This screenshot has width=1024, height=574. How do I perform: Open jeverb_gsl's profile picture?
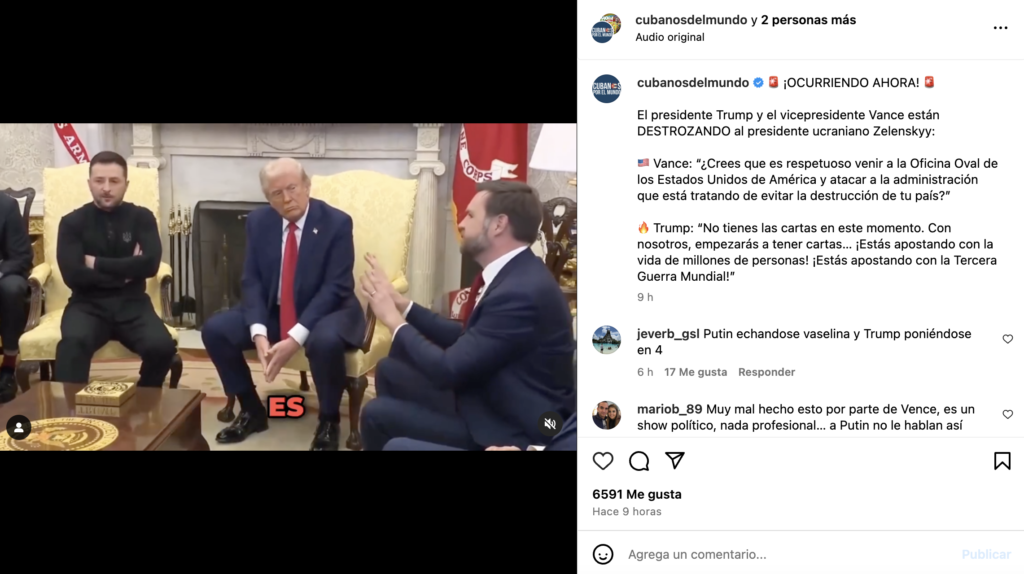[606, 340]
